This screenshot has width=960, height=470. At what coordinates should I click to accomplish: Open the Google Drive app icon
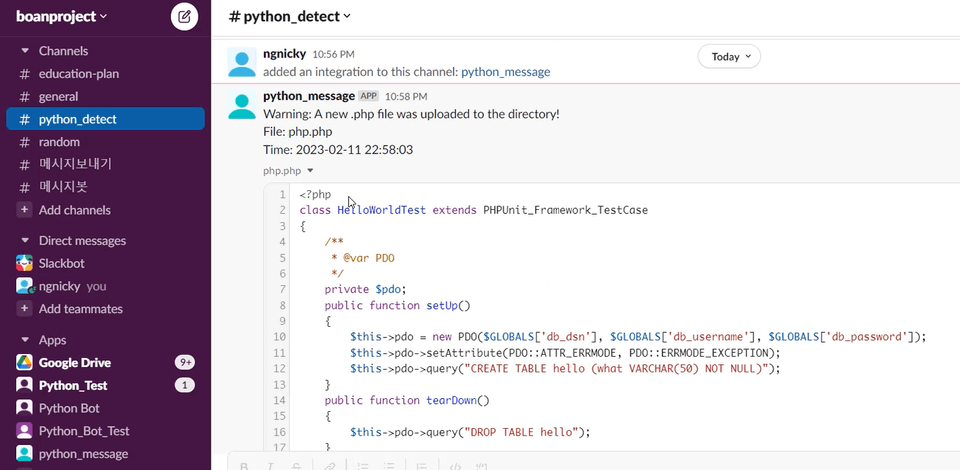coord(24,362)
